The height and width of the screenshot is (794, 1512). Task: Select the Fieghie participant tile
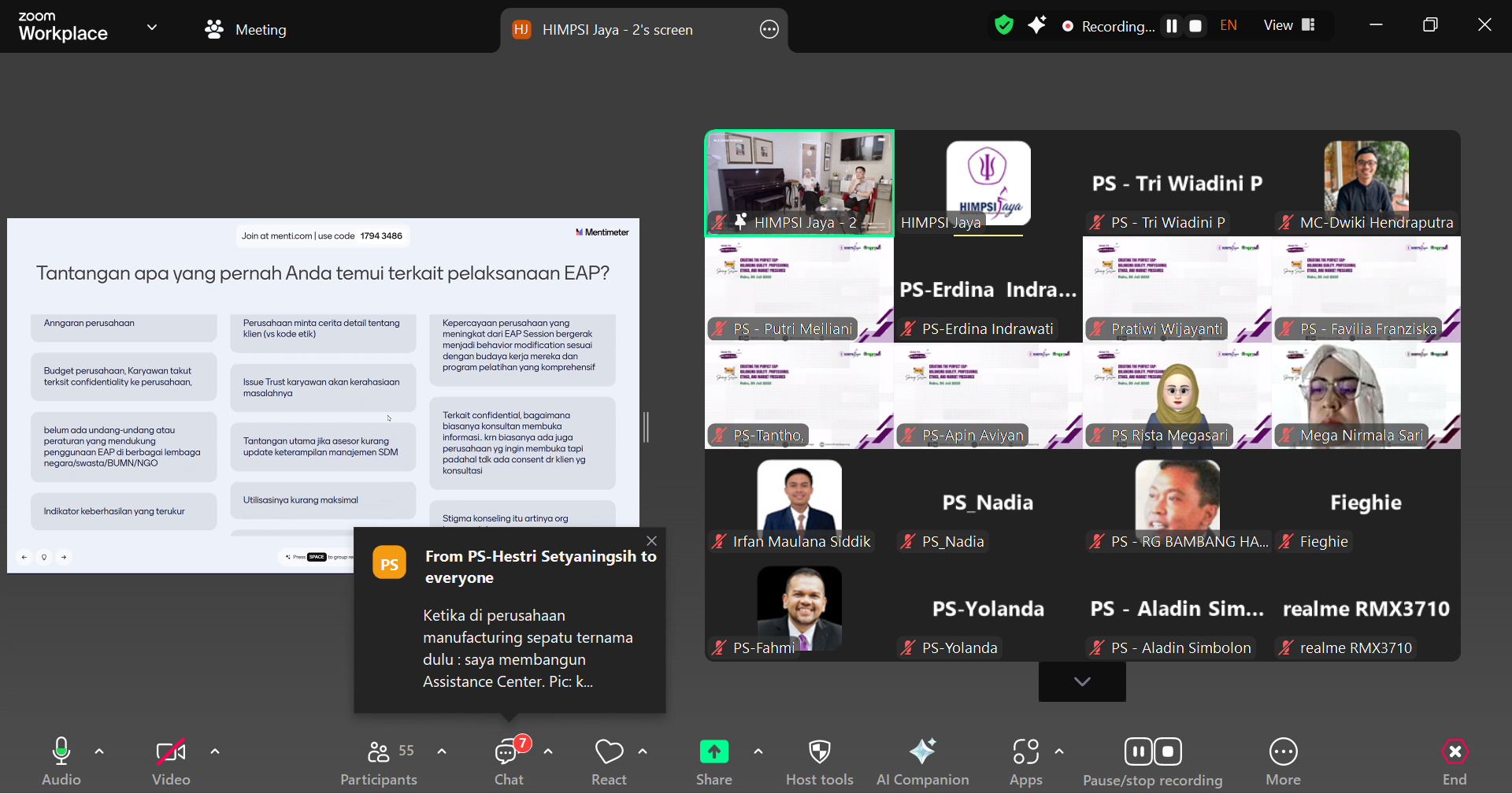[1366, 503]
